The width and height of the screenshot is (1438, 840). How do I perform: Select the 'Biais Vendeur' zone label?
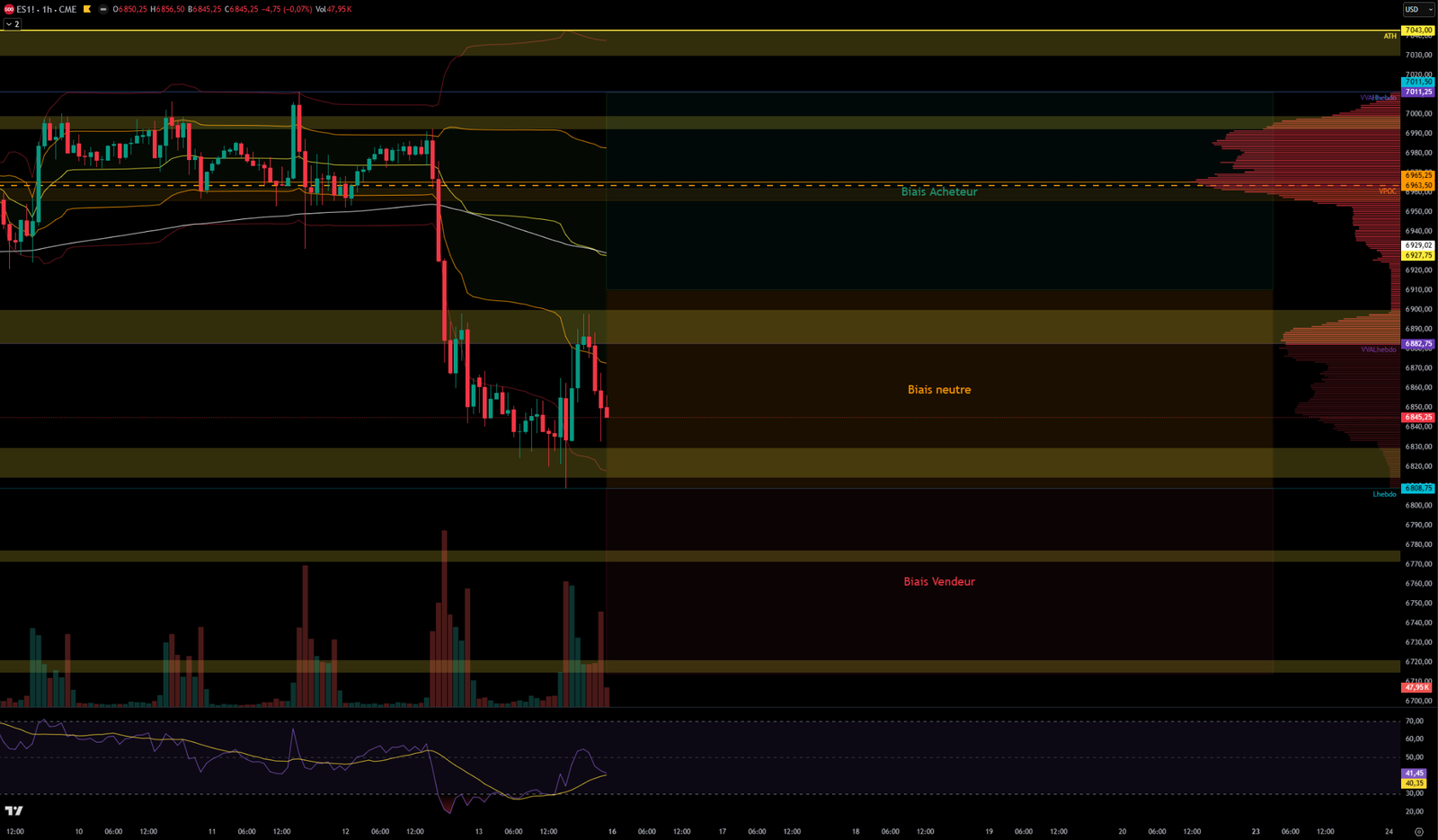(939, 581)
